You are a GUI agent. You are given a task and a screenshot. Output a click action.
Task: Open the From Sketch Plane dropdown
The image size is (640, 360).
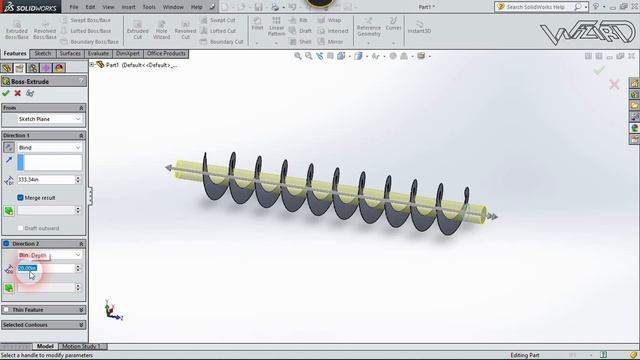(49, 119)
